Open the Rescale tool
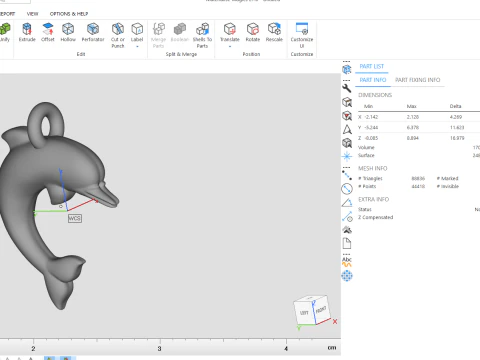Image resolution: width=480 pixels, height=360 pixels. [274, 32]
